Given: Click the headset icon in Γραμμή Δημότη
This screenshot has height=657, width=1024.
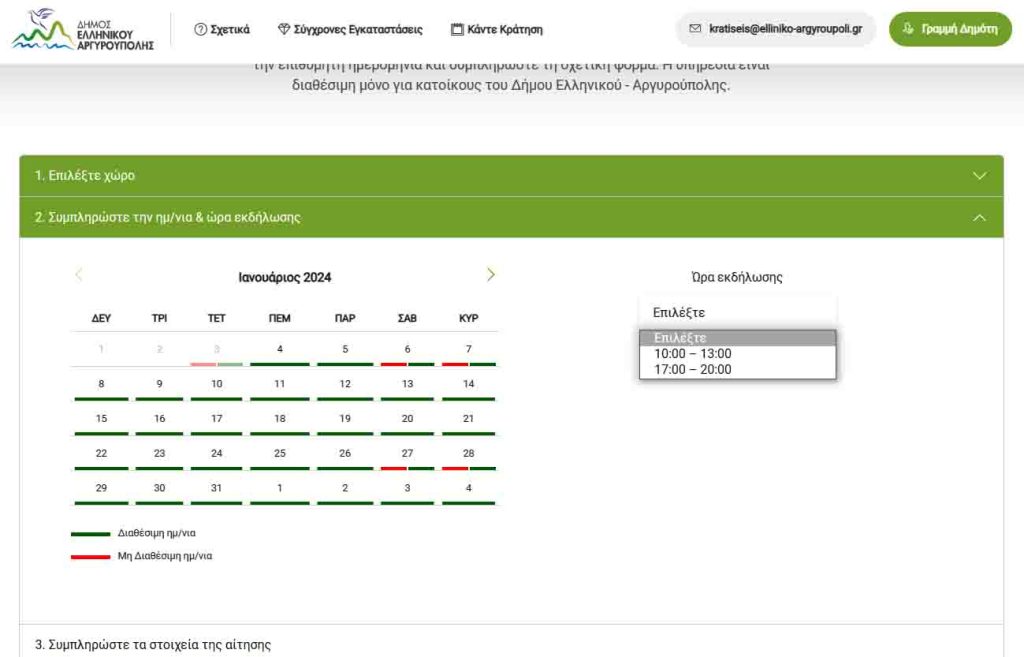Looking at the screenshot, I should point(908,29).
